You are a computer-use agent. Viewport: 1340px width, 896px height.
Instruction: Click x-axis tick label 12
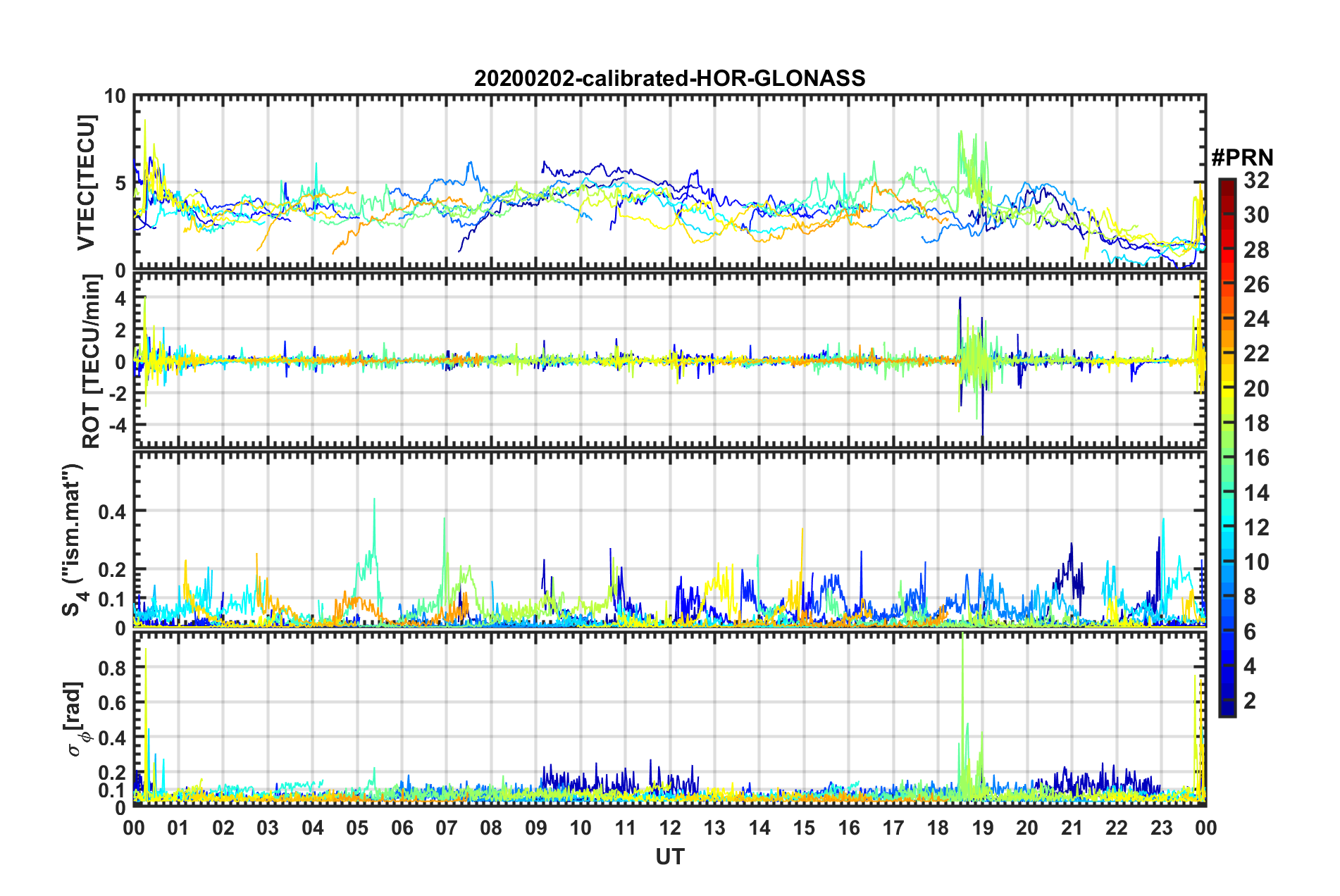[670, 828]
